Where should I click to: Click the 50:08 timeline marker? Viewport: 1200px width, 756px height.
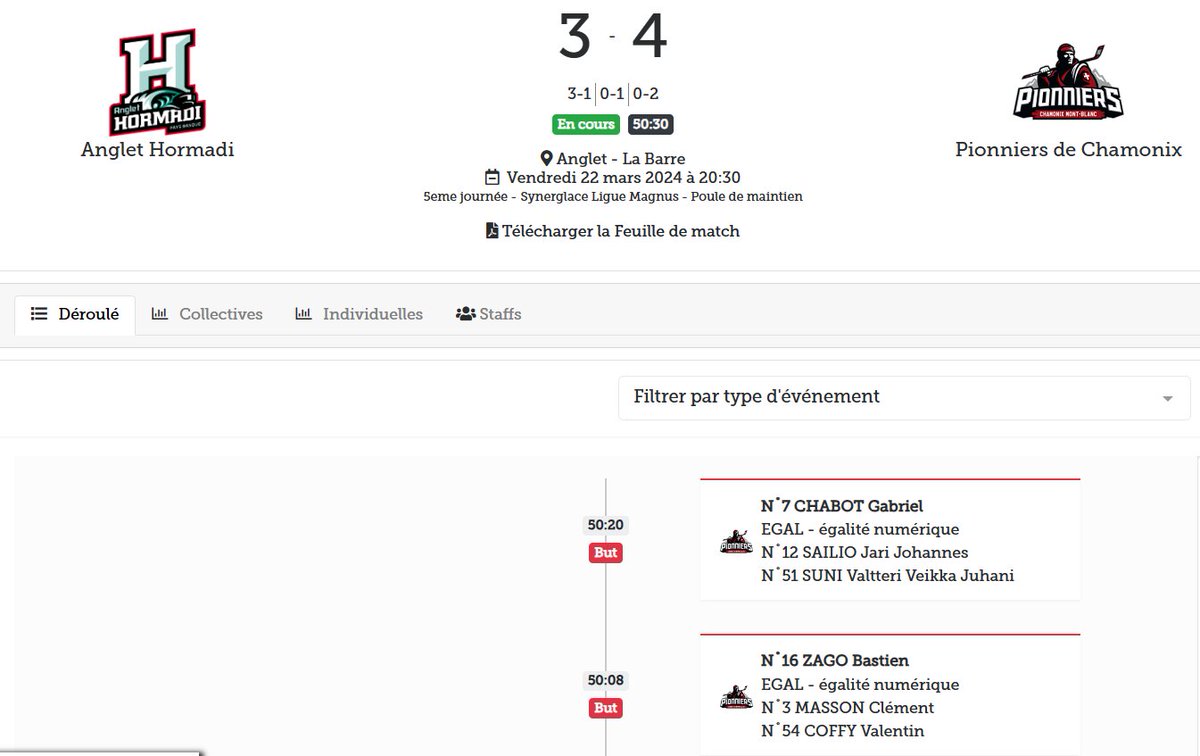pyautogui.click(x=606, y=681)
